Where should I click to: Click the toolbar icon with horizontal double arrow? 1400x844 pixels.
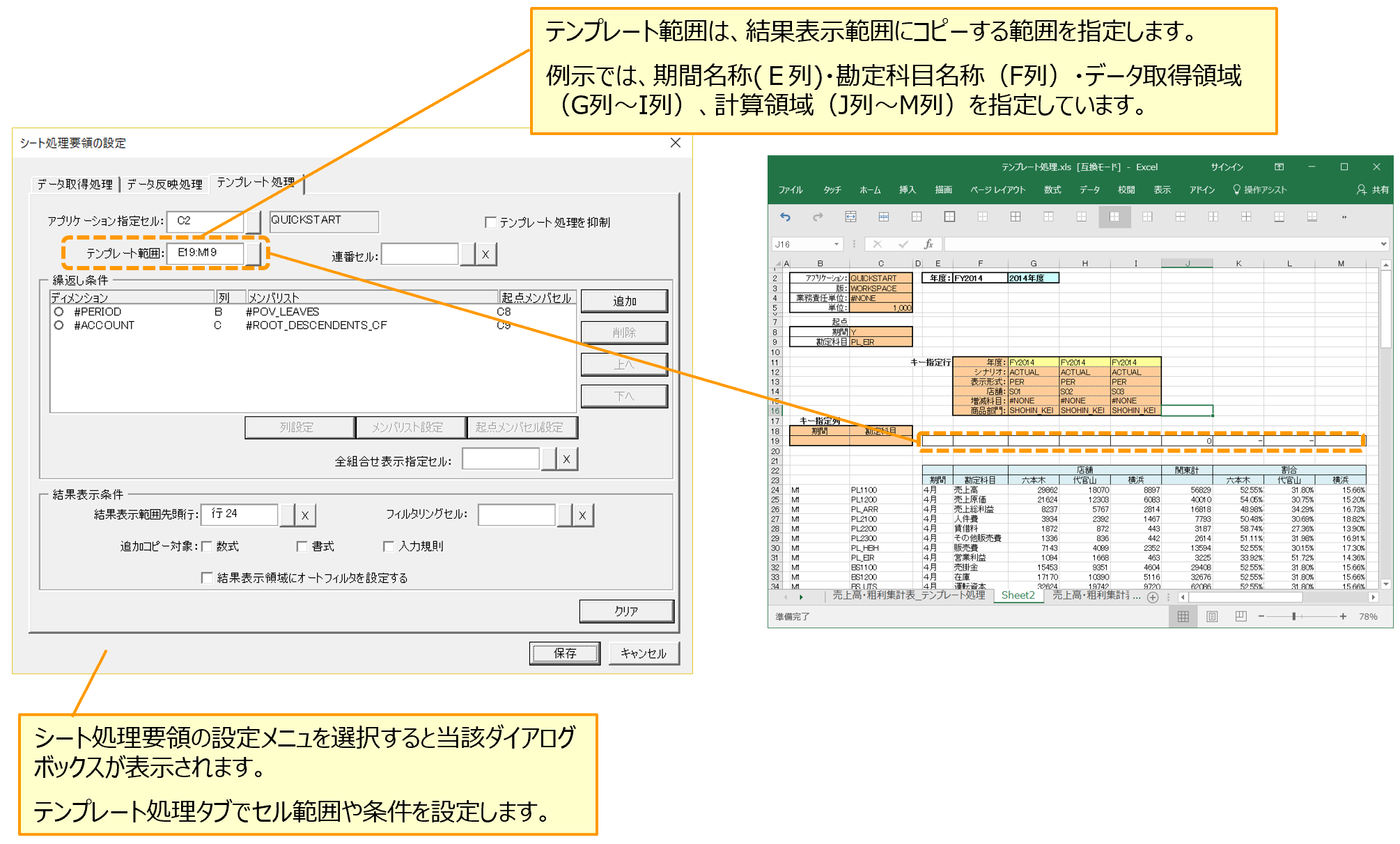tap(851, 217)
